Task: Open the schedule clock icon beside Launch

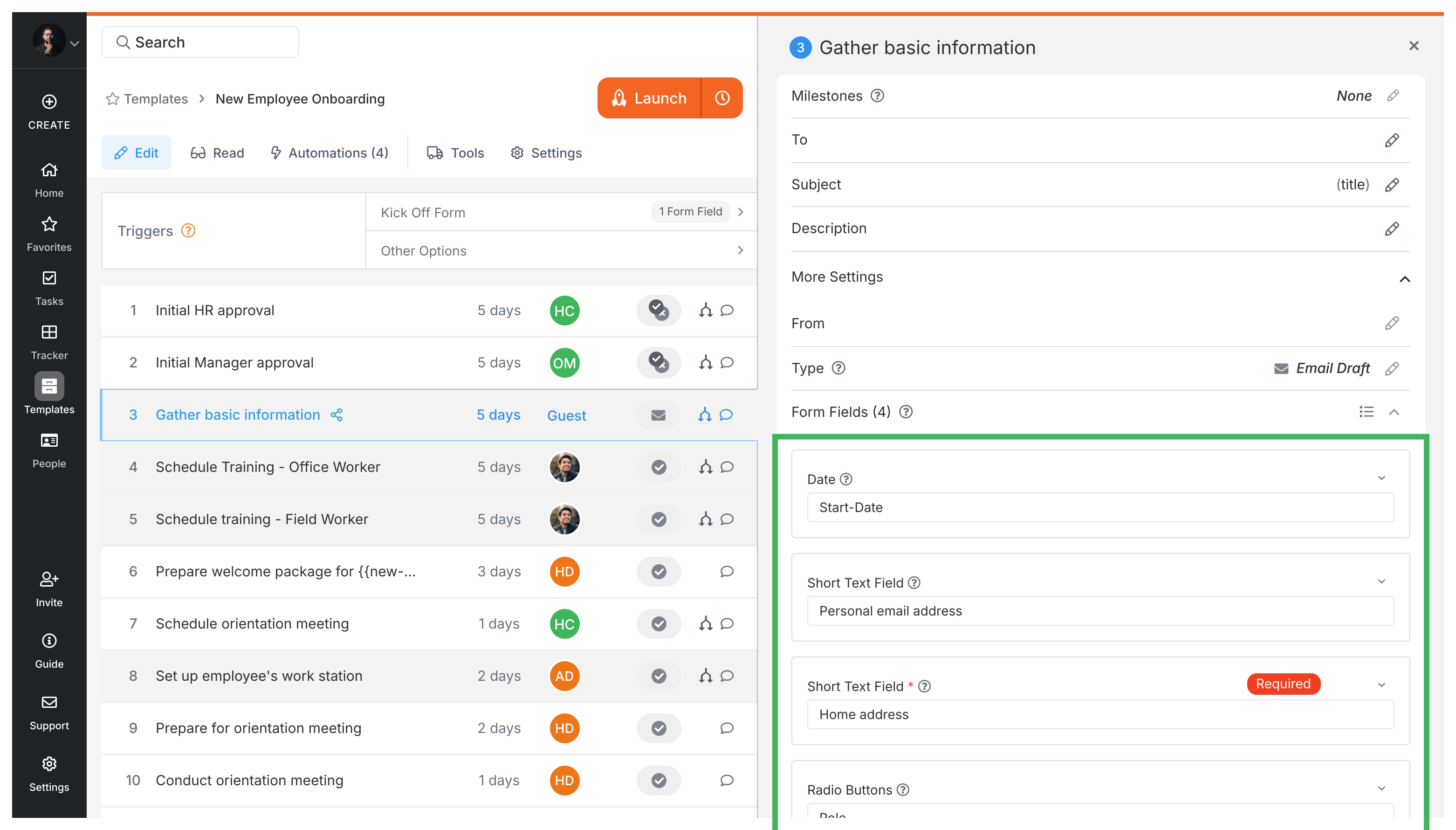Action: pos(722,98)
